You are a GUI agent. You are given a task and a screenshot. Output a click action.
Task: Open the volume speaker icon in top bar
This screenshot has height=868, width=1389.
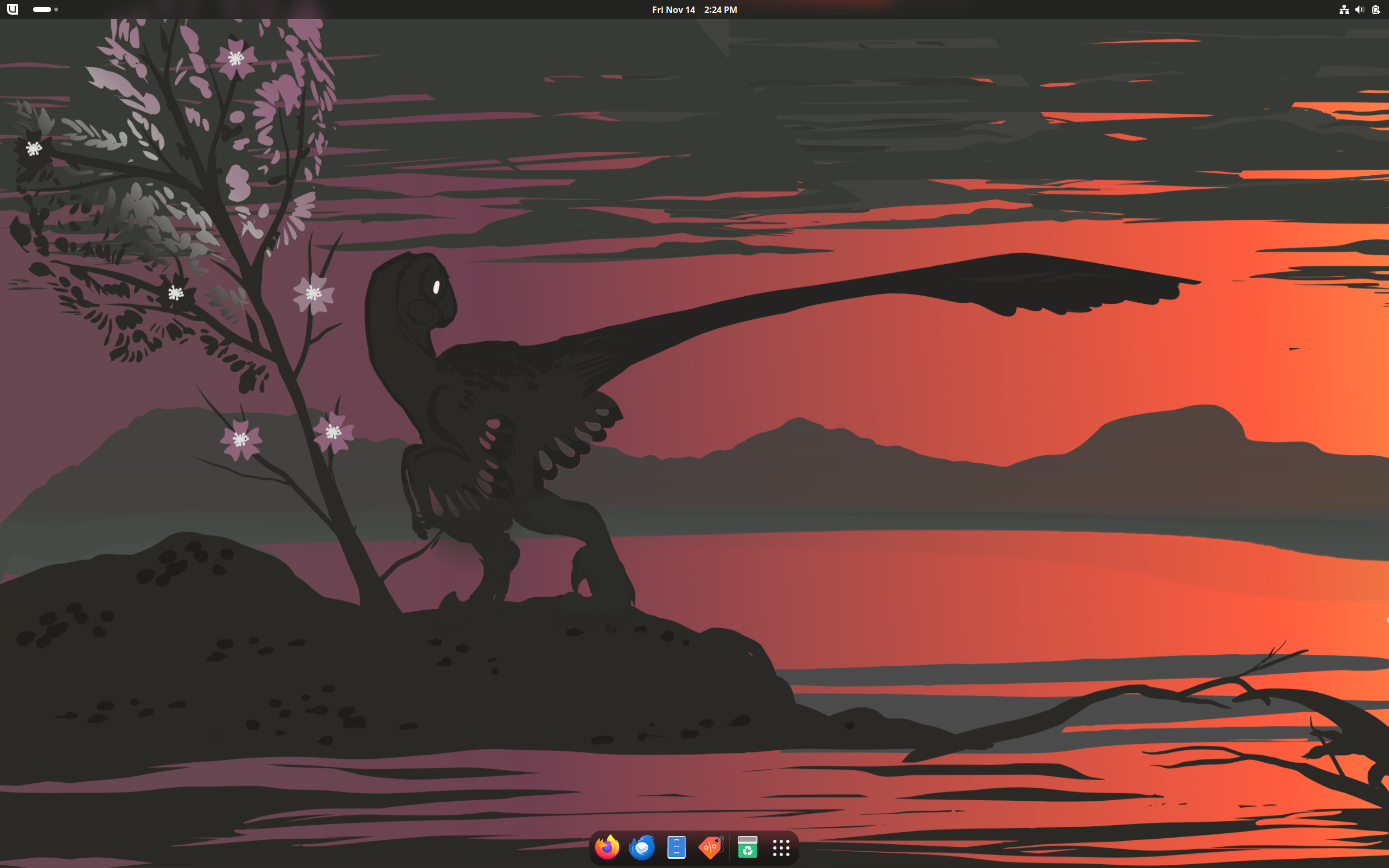(x=1360, y=10)
